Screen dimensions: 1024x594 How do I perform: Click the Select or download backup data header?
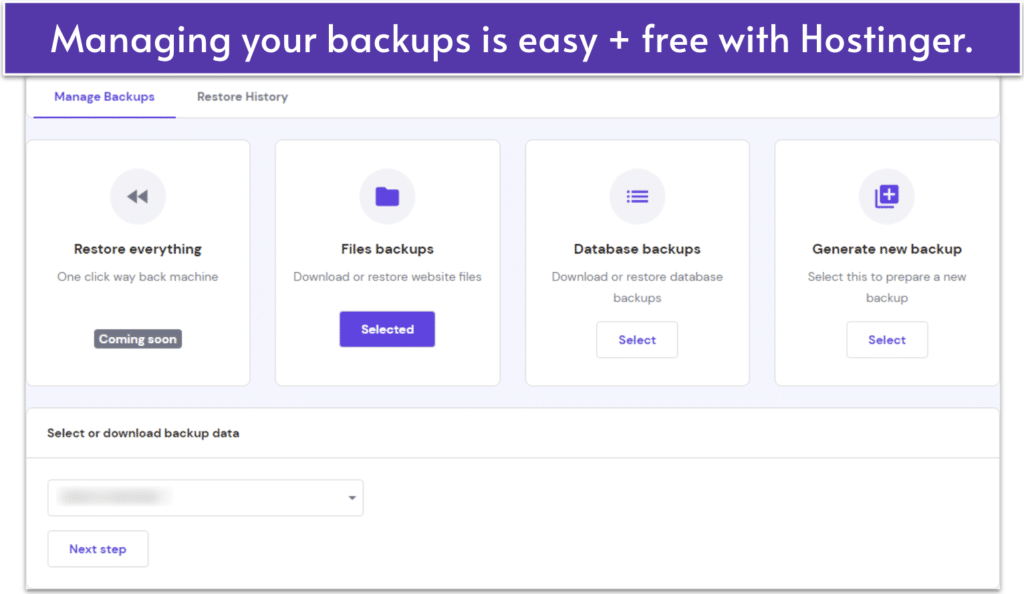146,433
